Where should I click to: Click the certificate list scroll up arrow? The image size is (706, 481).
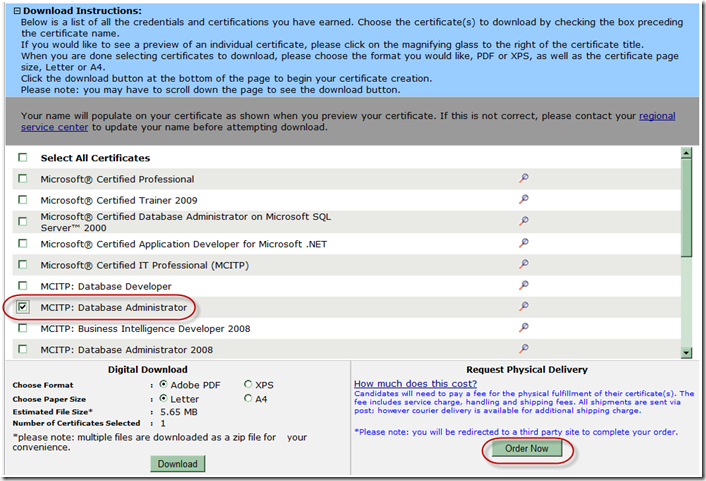tap(686, 153)
